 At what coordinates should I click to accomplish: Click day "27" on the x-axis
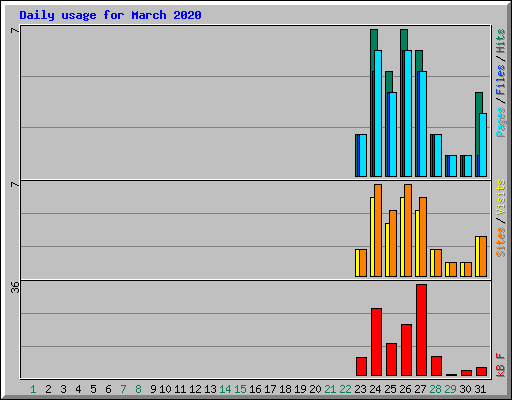[x=420, y=389]
